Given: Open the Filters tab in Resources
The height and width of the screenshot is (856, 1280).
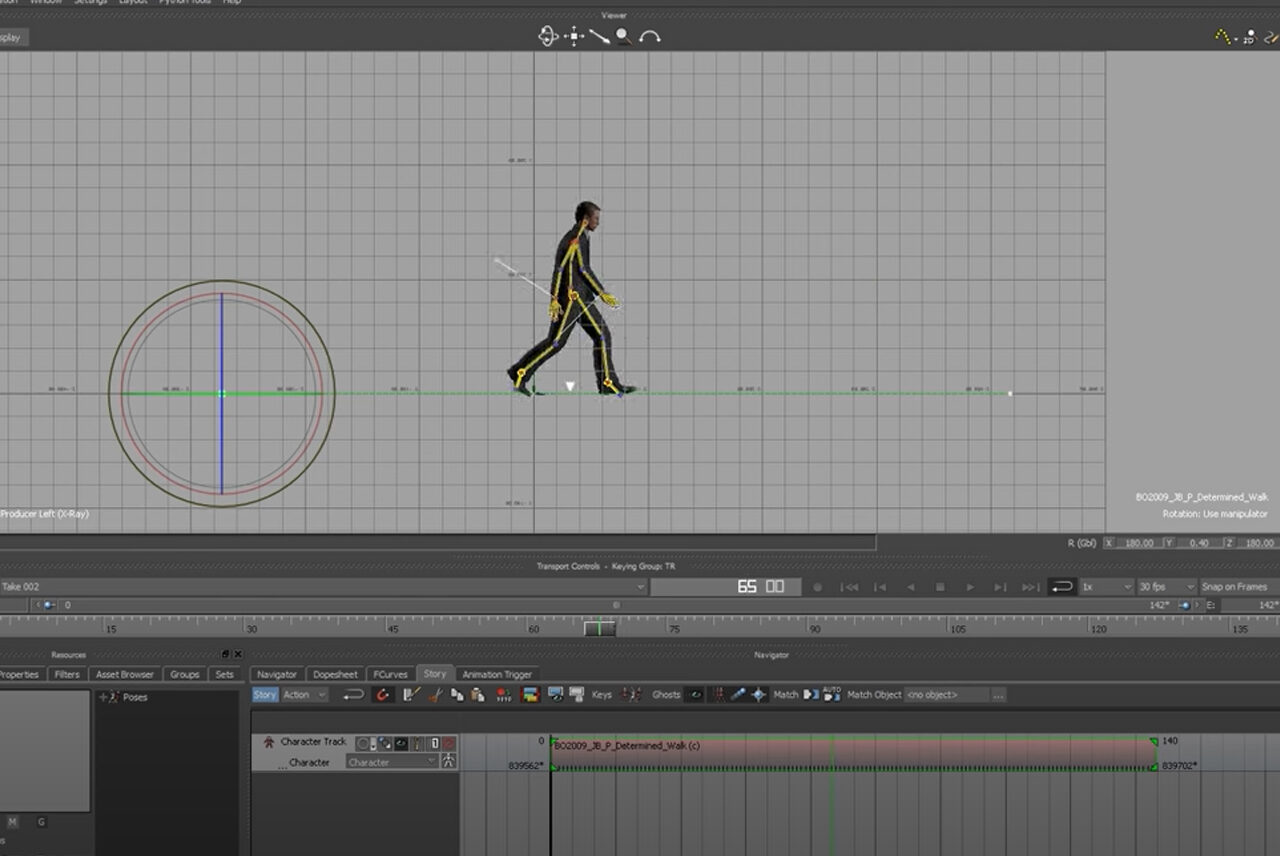Looking at the screenshot, I should click(x=67, y=675).
